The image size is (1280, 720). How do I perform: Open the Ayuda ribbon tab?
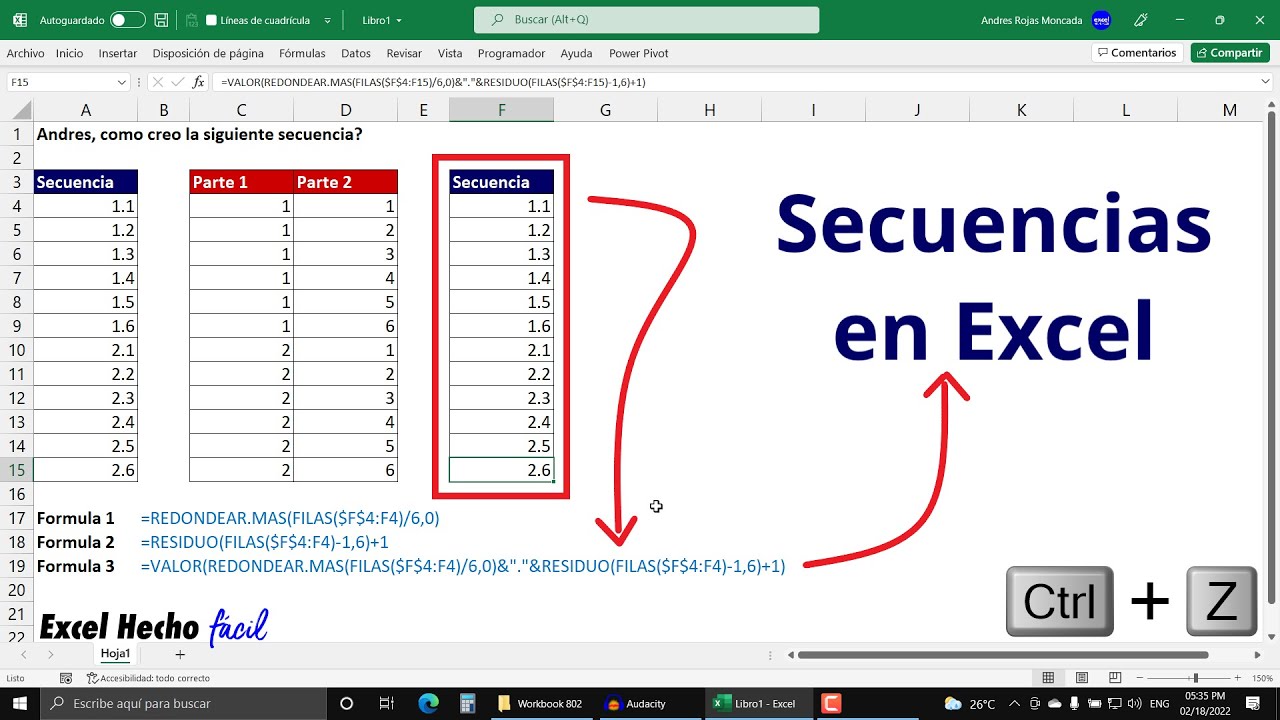coord(577,53)
